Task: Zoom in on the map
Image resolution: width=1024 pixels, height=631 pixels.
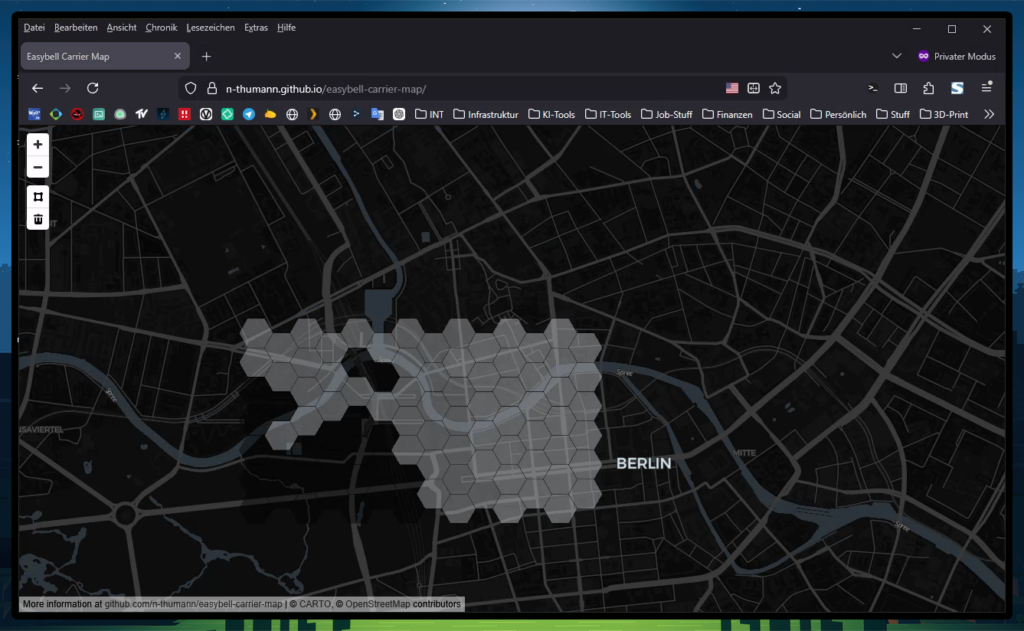Action: point(38,144)
